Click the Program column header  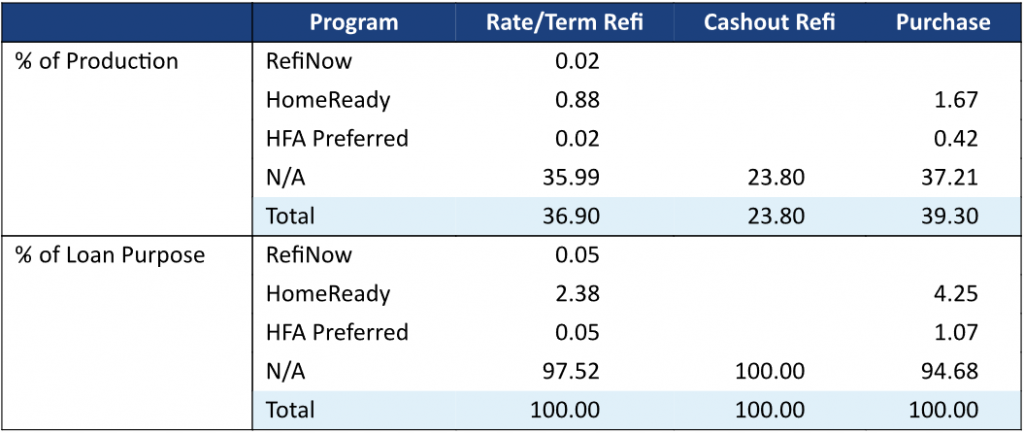pyautogui.click(x=353, y=22)
